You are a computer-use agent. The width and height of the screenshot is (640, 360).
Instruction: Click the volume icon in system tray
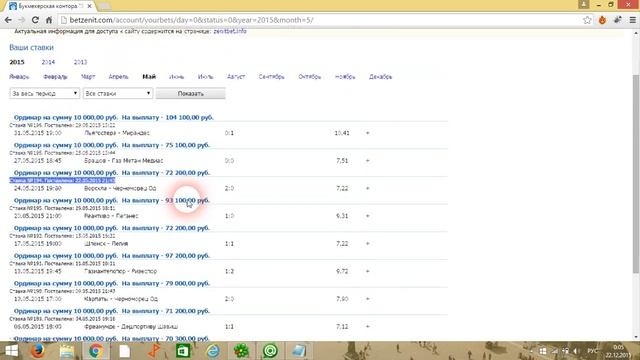coord(576,351)
